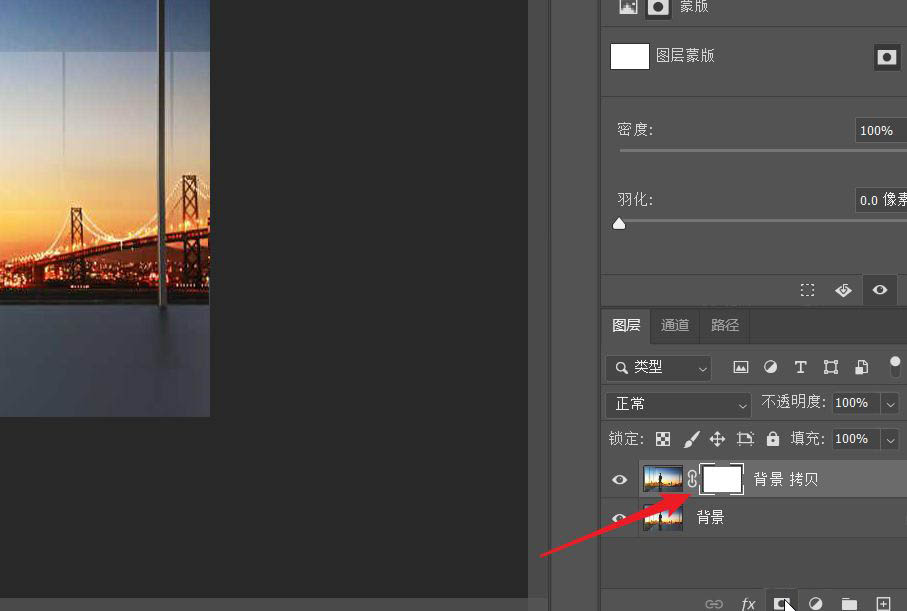Select the Add layer mask icon
Screen dimensions: 907x611
click(x=782, y=603)
